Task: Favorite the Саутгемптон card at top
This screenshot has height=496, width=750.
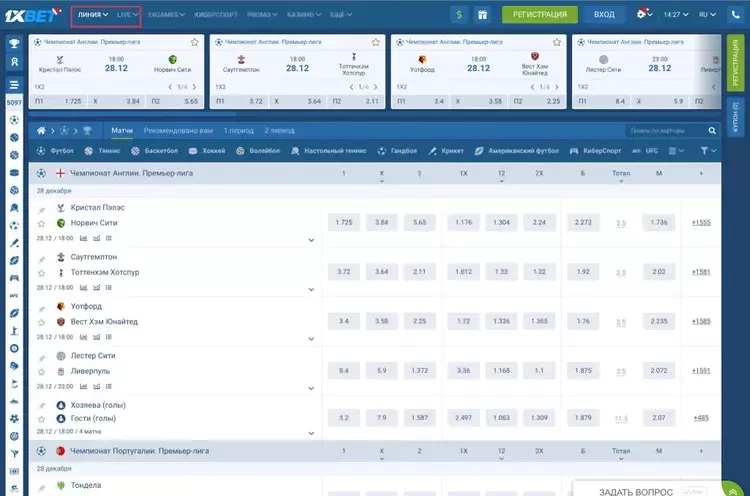Action: [376, 42]
